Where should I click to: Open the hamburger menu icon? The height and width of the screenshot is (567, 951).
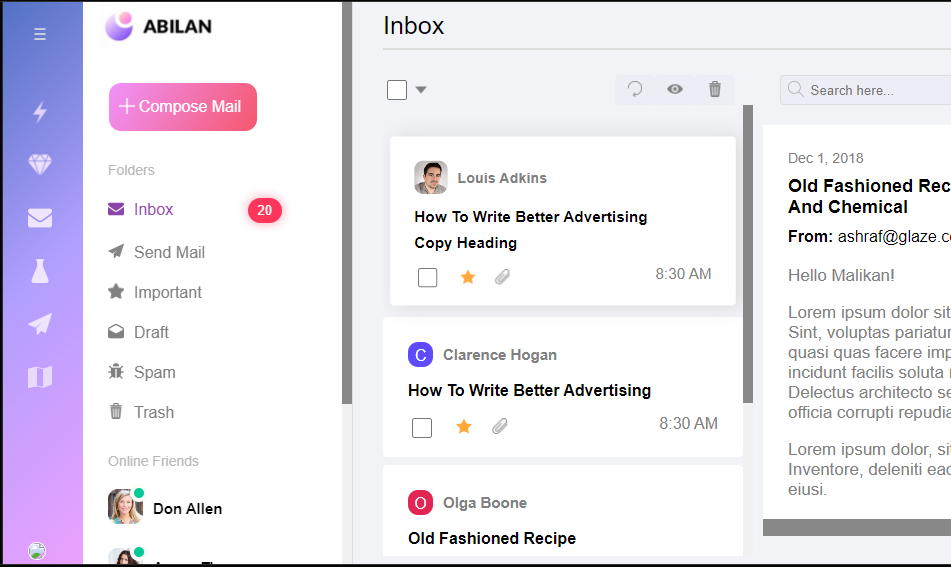point(40,34)
